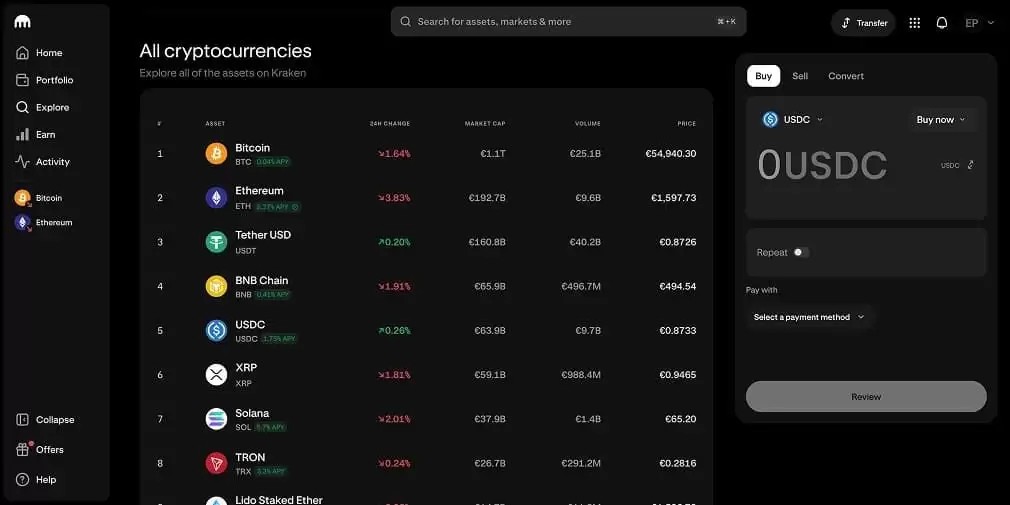Swap the amount currency using the arrows icon
1010x505 pixels.
(971, 165)
